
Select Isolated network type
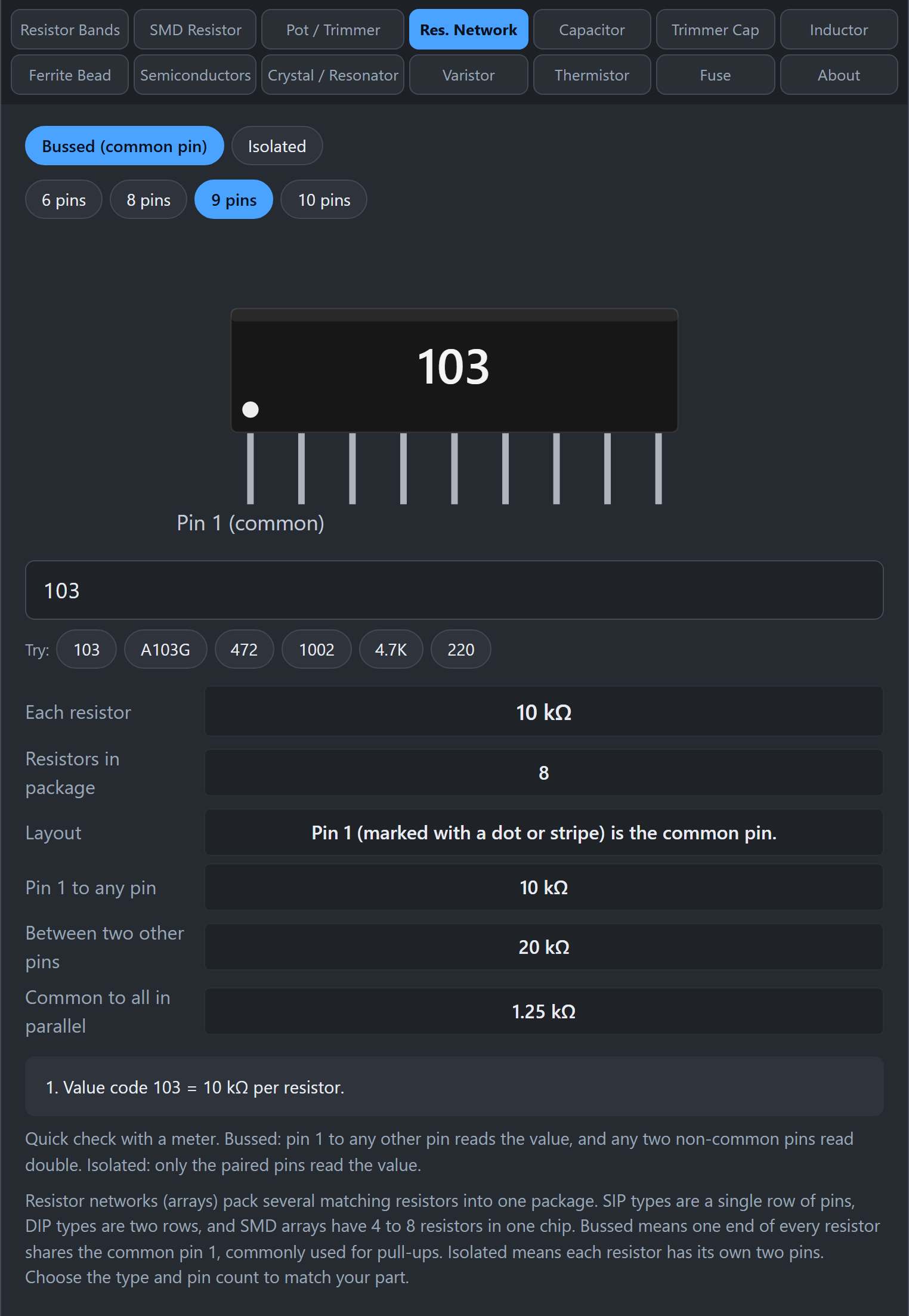pos(277,146)
